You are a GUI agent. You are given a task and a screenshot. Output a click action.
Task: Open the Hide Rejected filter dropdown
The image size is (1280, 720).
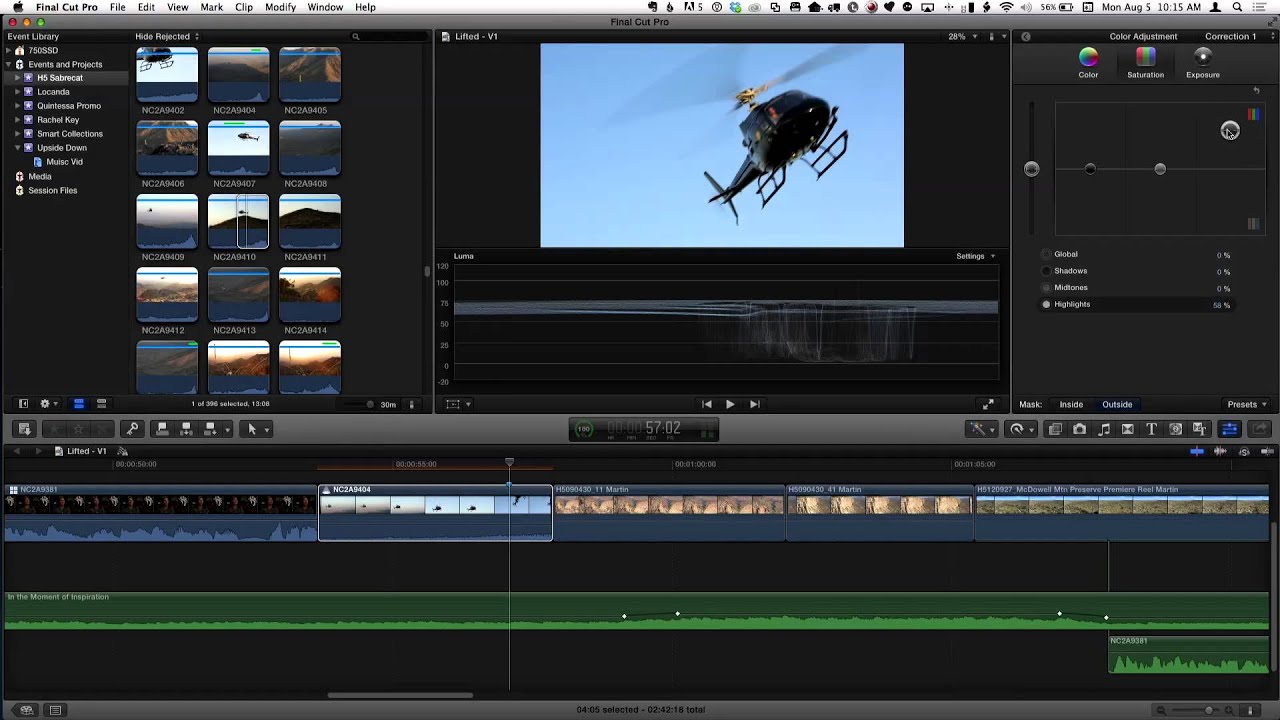[x=167, y=36]
